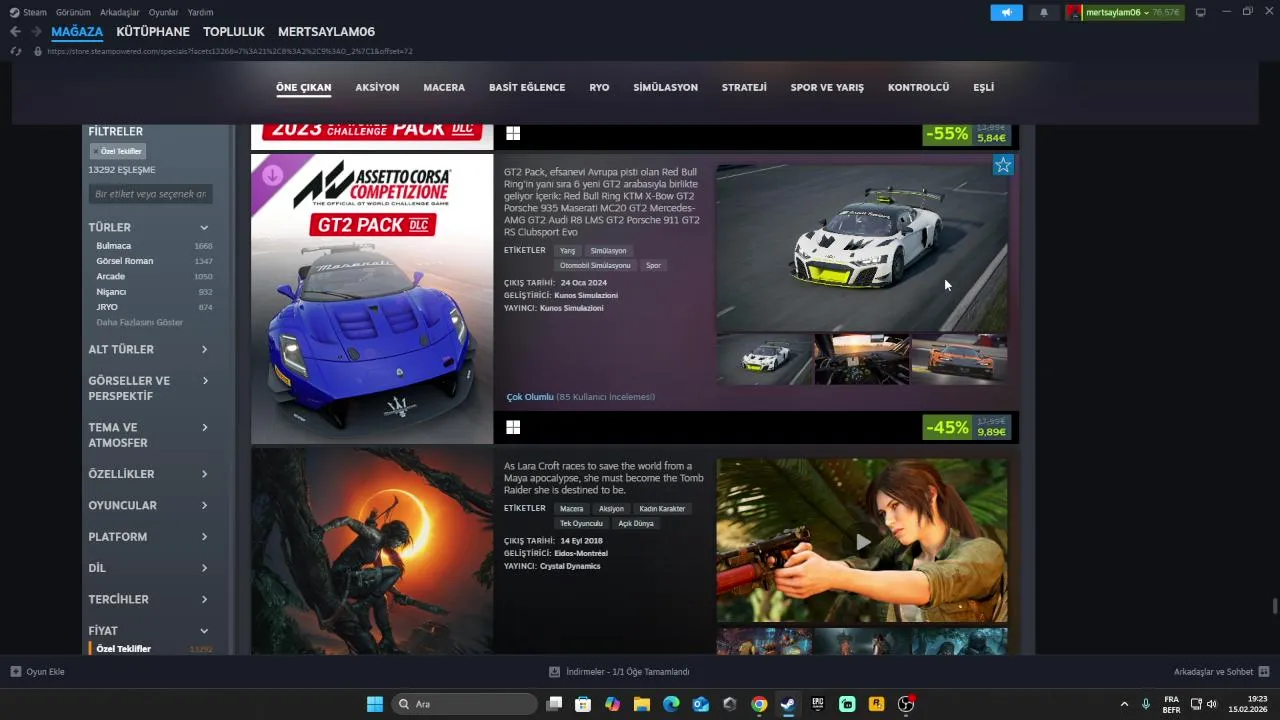This screenshot has width=1280, height=720.
Task: Open the MERTSAYLAM06 profile tab
Action: click(326, 32)
